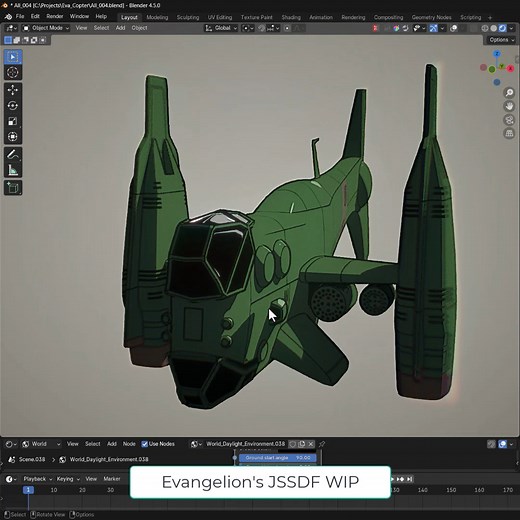520x520 pixels.
Task: Click the frame 1 playhead marker
Action: [28, 490]
